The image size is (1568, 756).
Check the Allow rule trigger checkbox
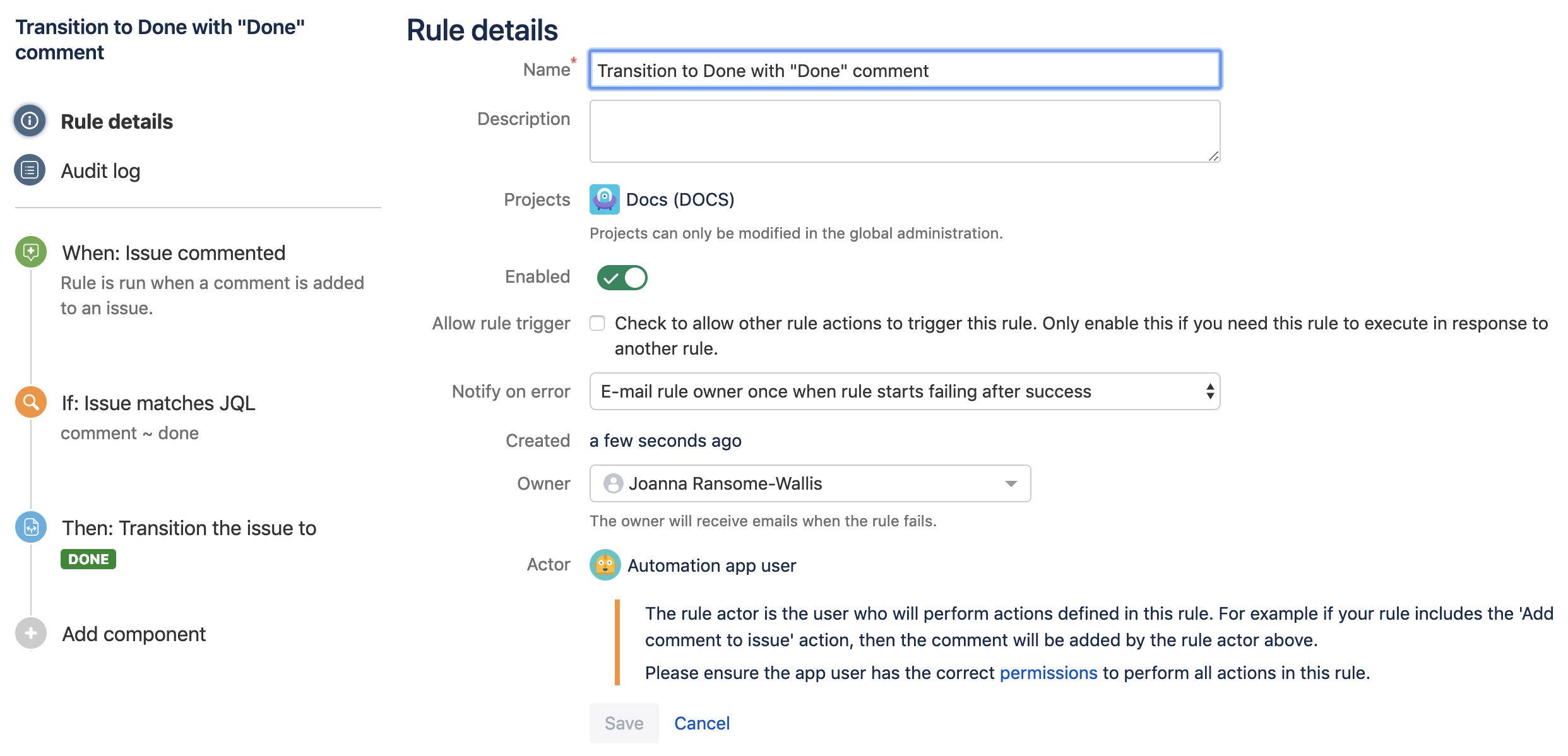coord(597,323)
